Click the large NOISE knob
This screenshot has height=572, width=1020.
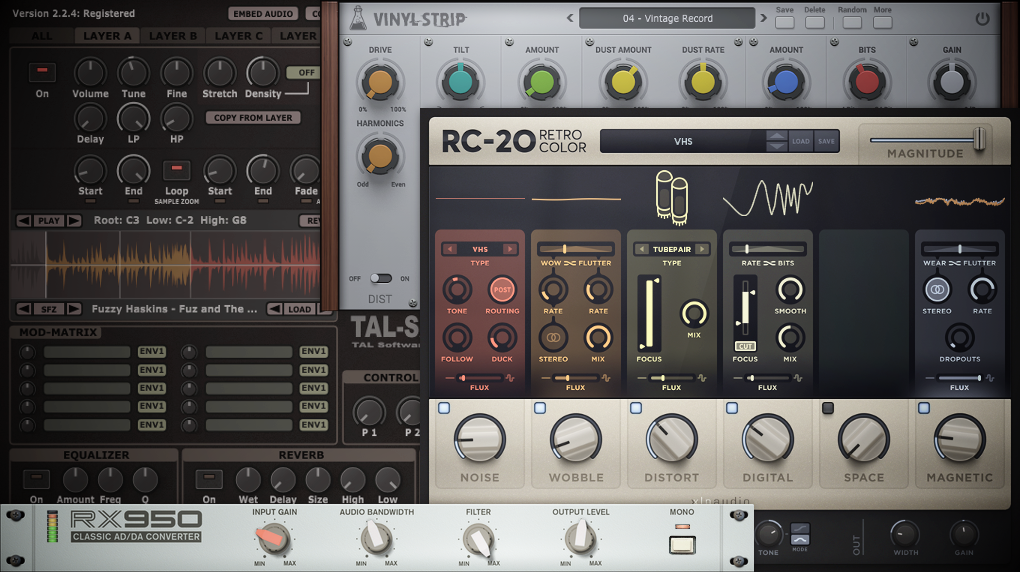(479, 439)
